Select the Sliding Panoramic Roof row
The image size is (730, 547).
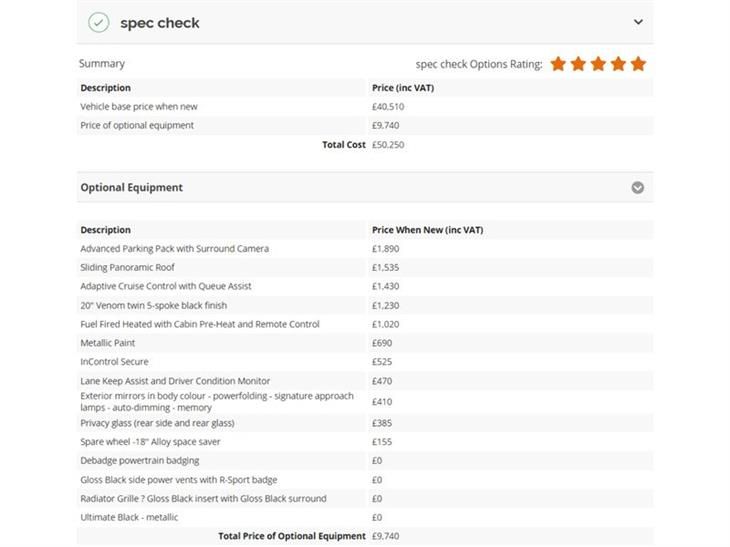pos(365,268)
